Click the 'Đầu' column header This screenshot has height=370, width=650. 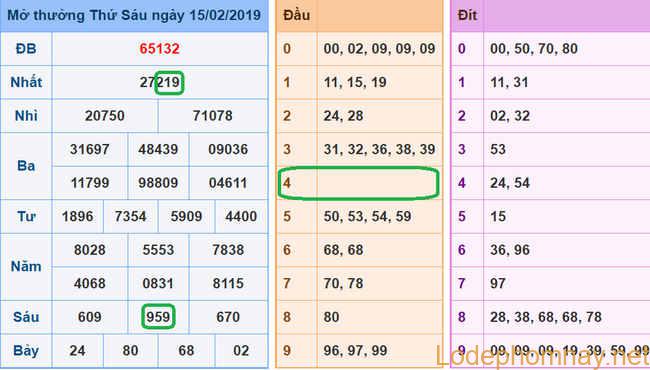point(296,15)
